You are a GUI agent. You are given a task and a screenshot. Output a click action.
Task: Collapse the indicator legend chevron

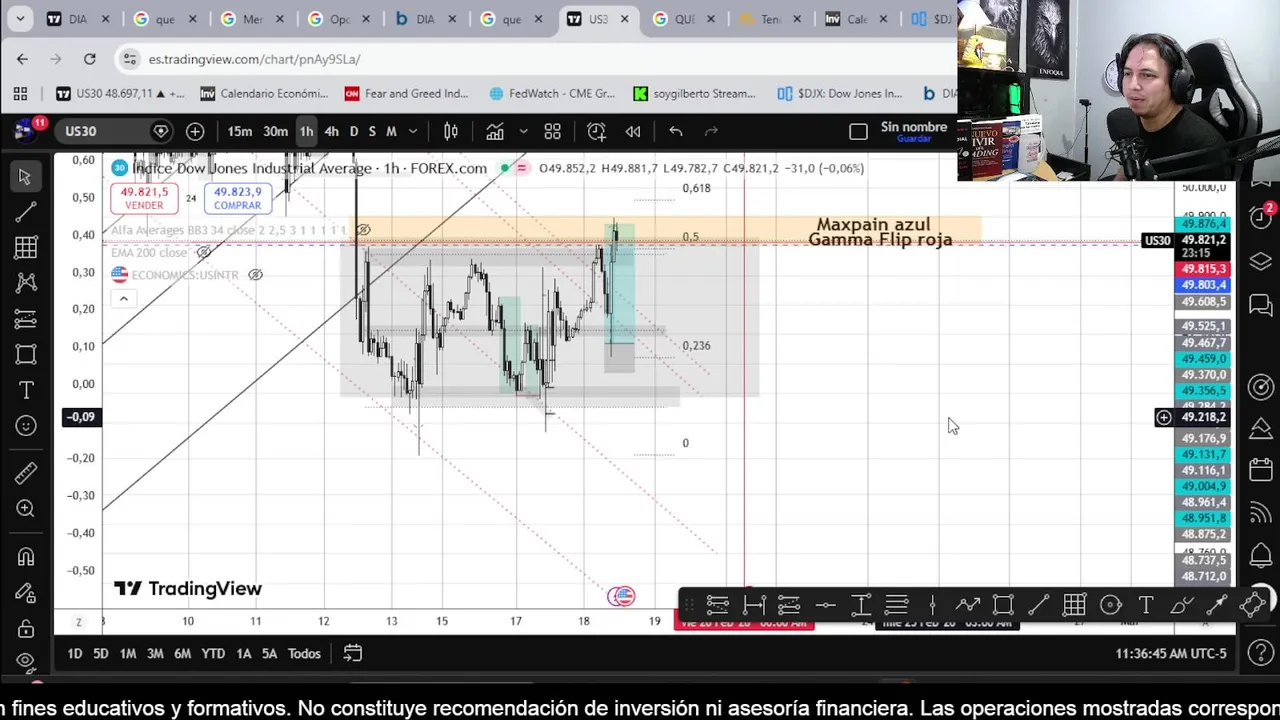pyautogui.click(x=123, y=298)
